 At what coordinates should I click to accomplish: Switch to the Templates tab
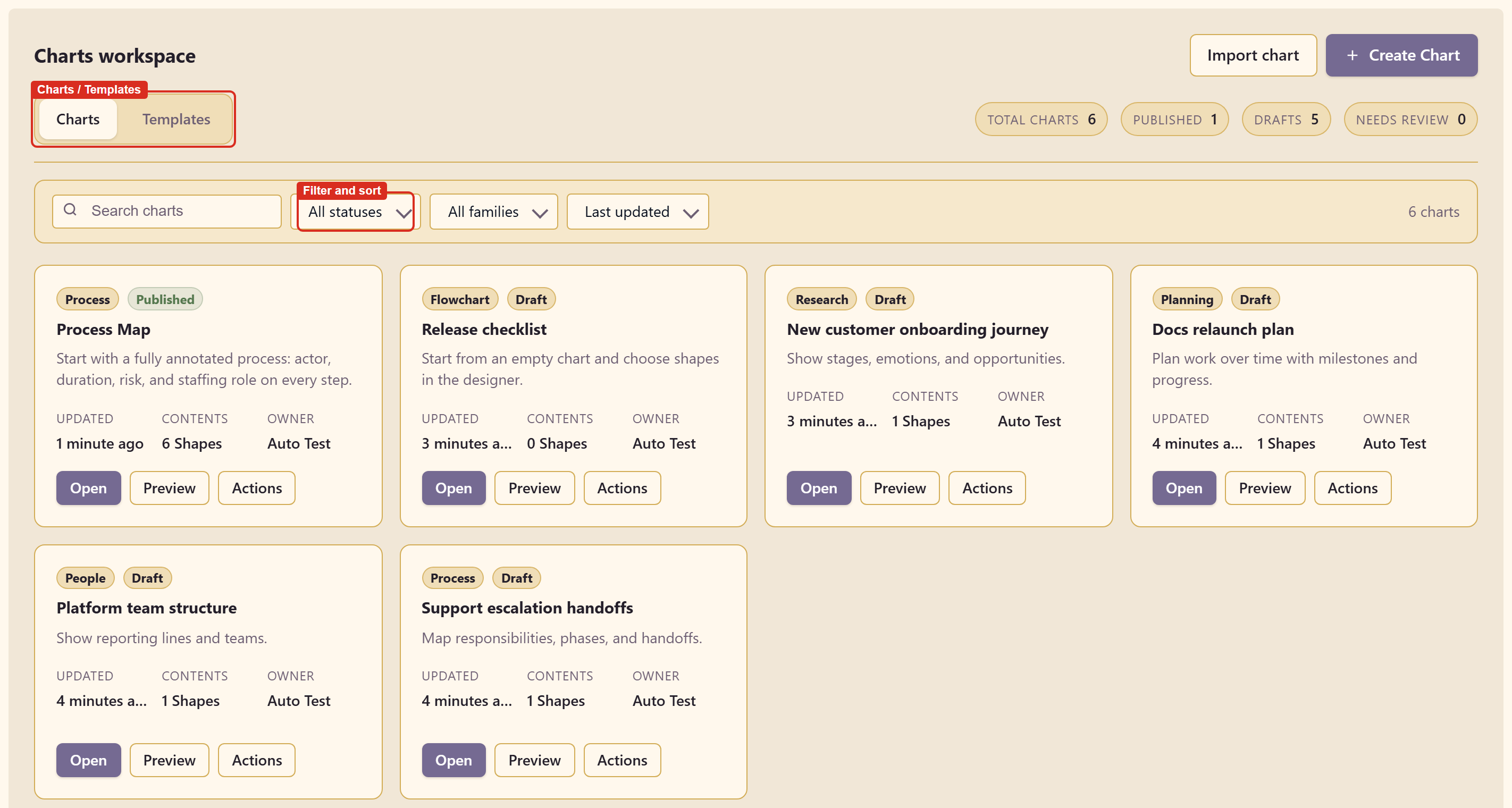[x=176, y=119]
